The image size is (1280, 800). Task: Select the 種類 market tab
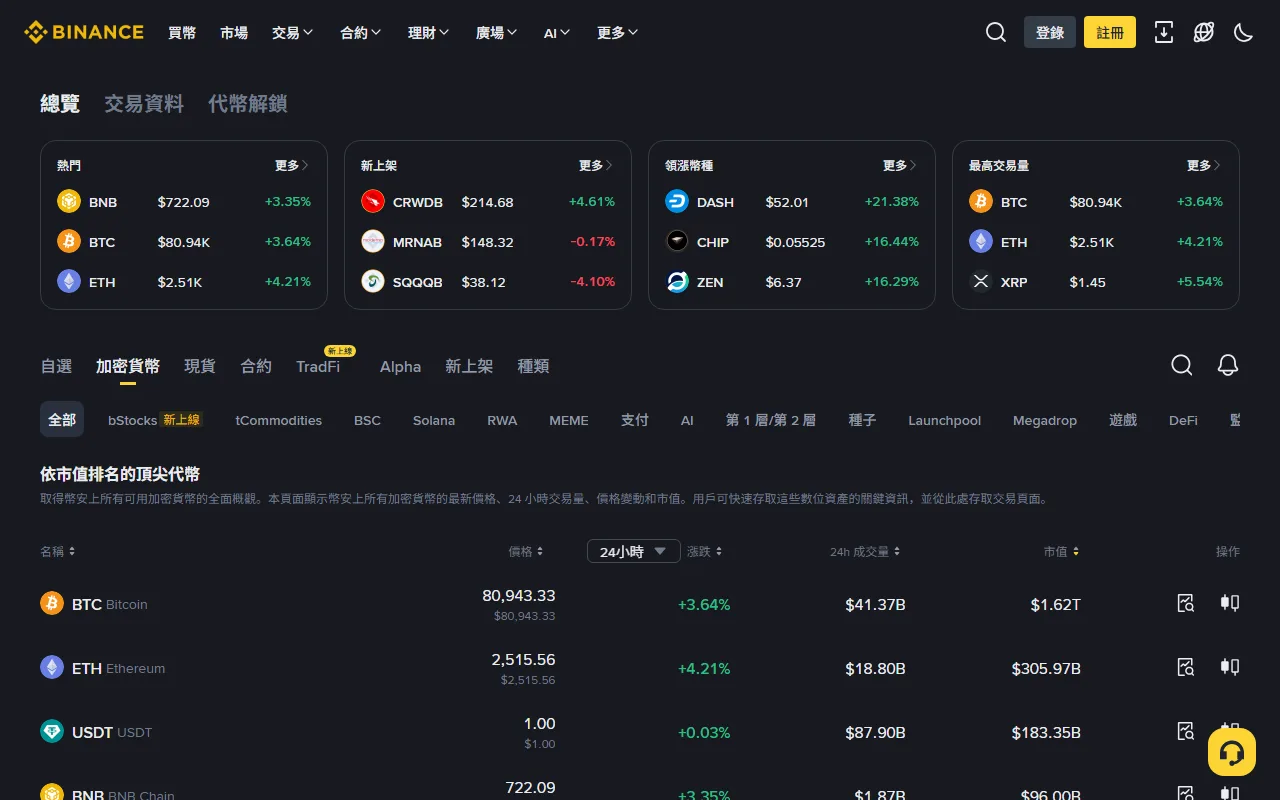pos(533,366)
